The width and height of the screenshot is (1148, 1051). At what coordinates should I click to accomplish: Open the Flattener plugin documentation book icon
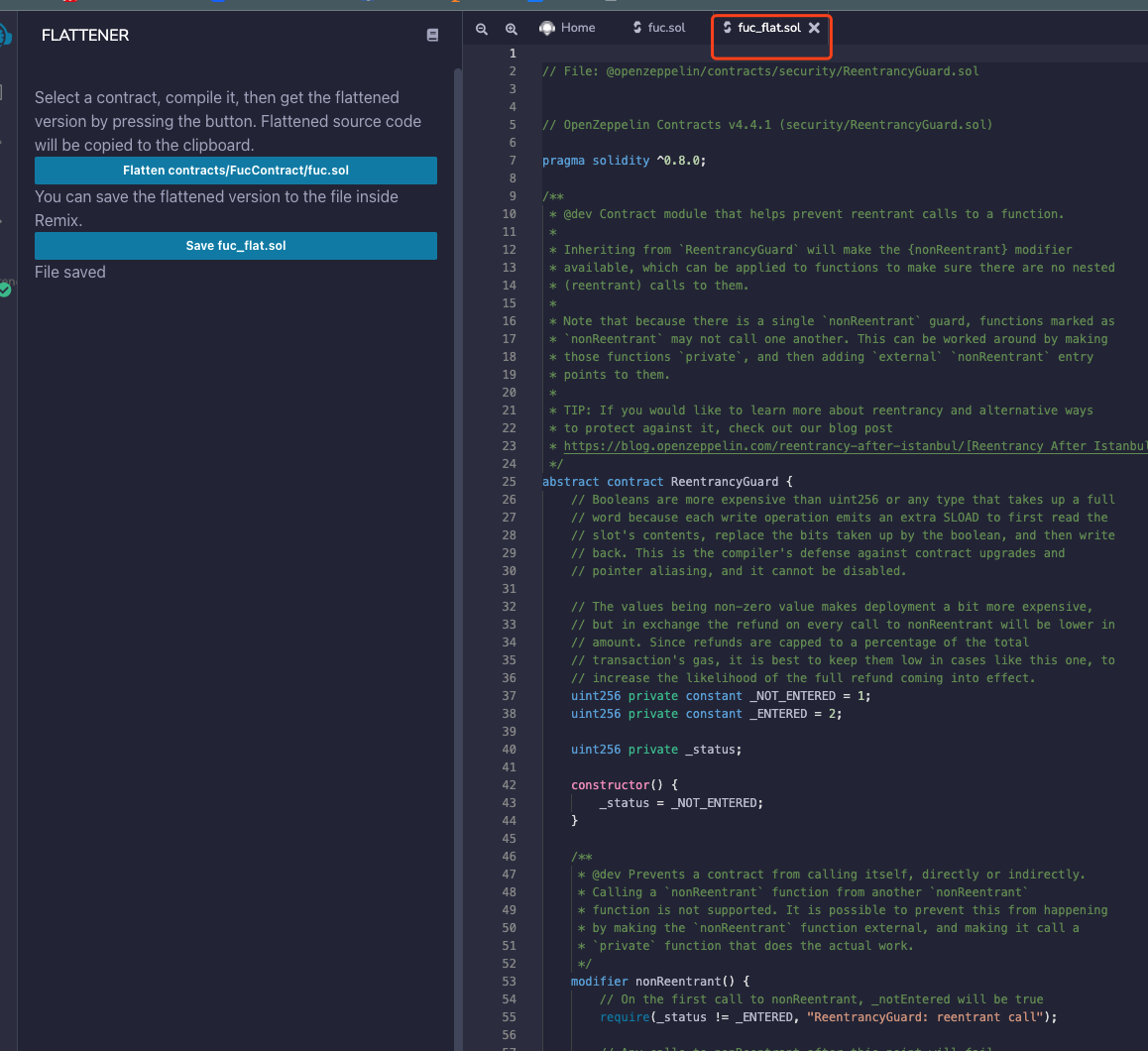432,35
